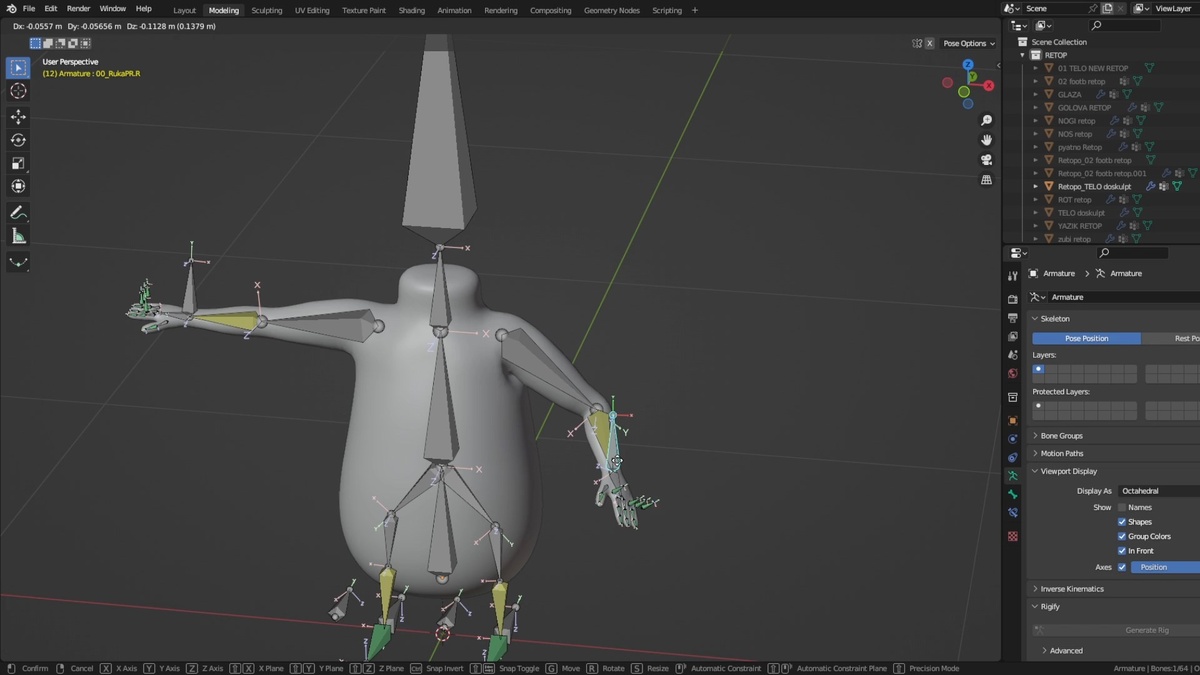This screenshot has width=1200, height=675.
Task: Open the Bone properties tab
Action: click(1013, 494)
